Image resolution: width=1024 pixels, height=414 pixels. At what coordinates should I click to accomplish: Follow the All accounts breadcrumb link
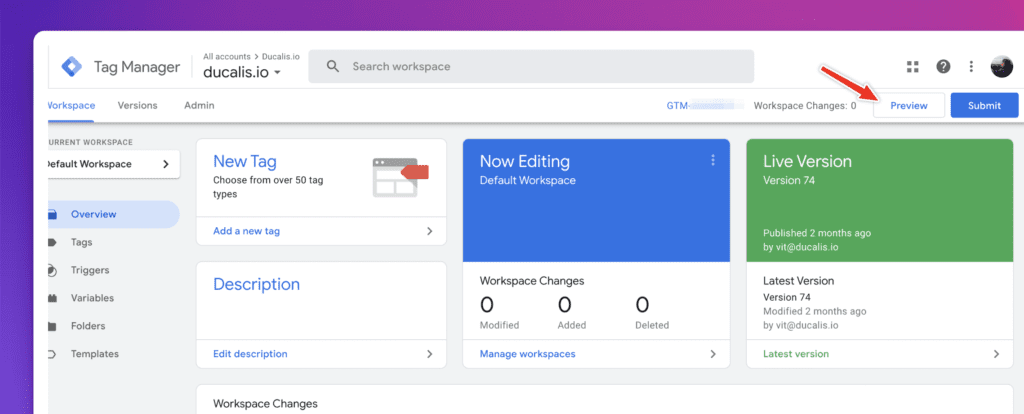227,57
